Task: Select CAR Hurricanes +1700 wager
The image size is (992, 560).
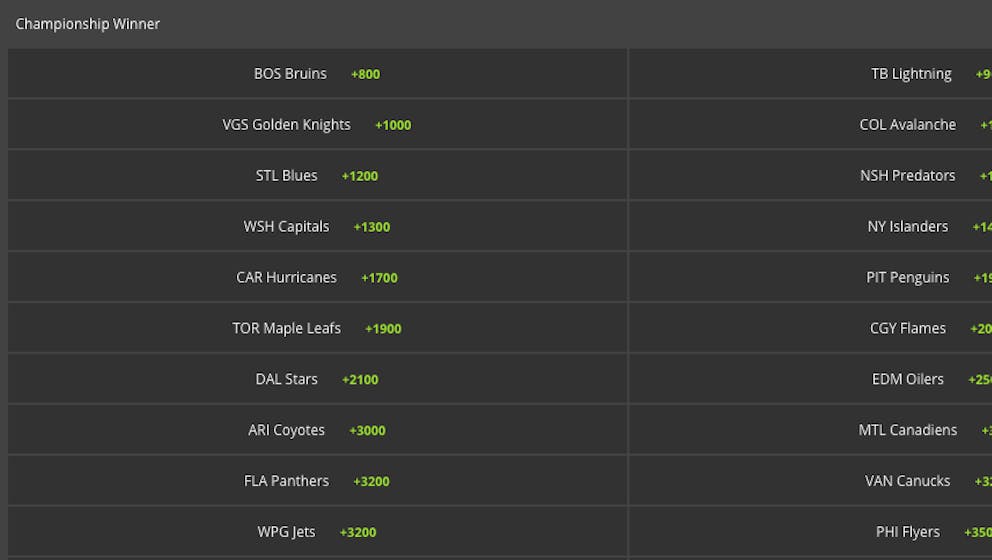Action: tap(317, 278)
